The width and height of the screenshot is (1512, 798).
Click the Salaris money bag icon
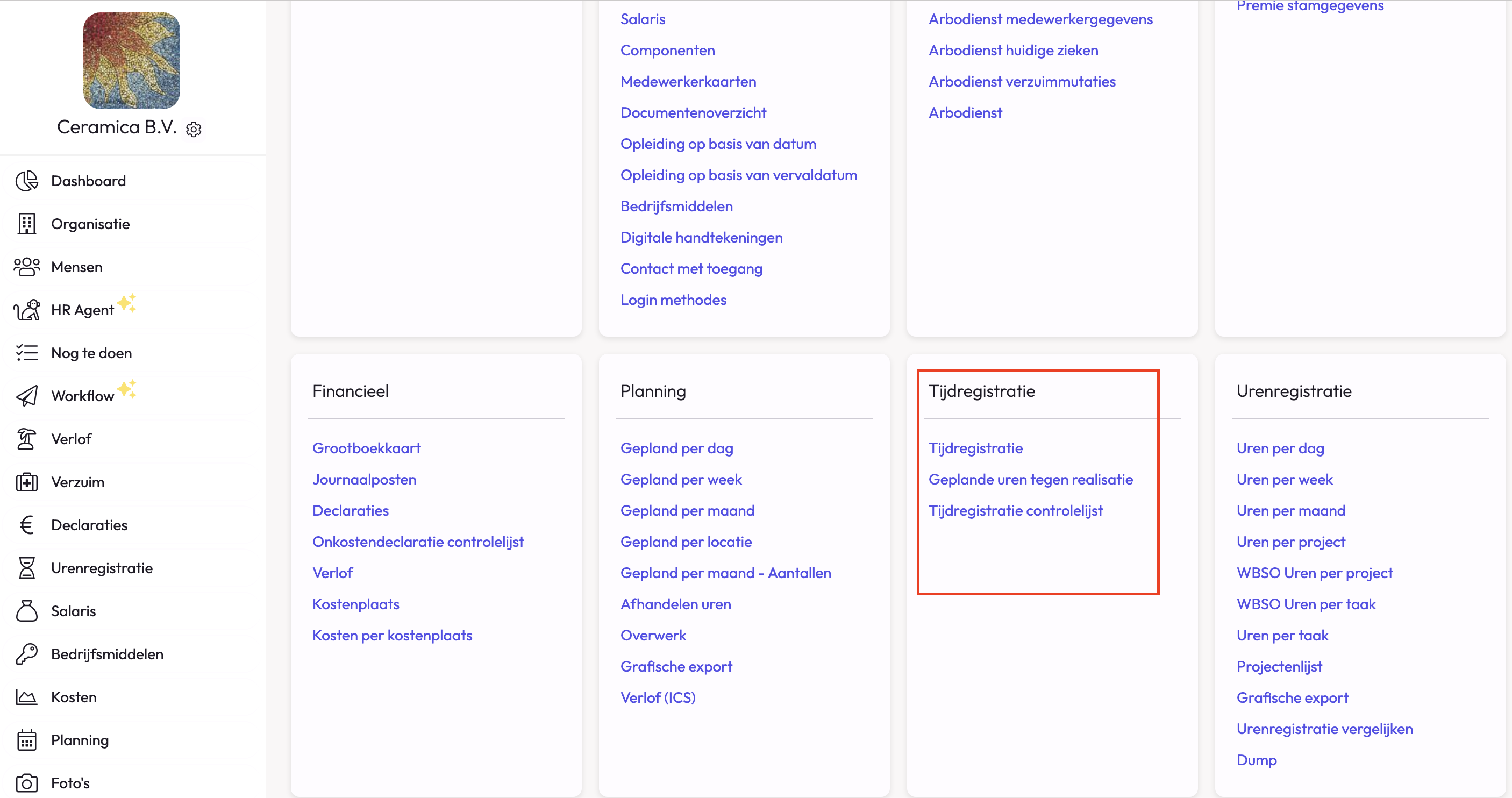coord(26,611)
